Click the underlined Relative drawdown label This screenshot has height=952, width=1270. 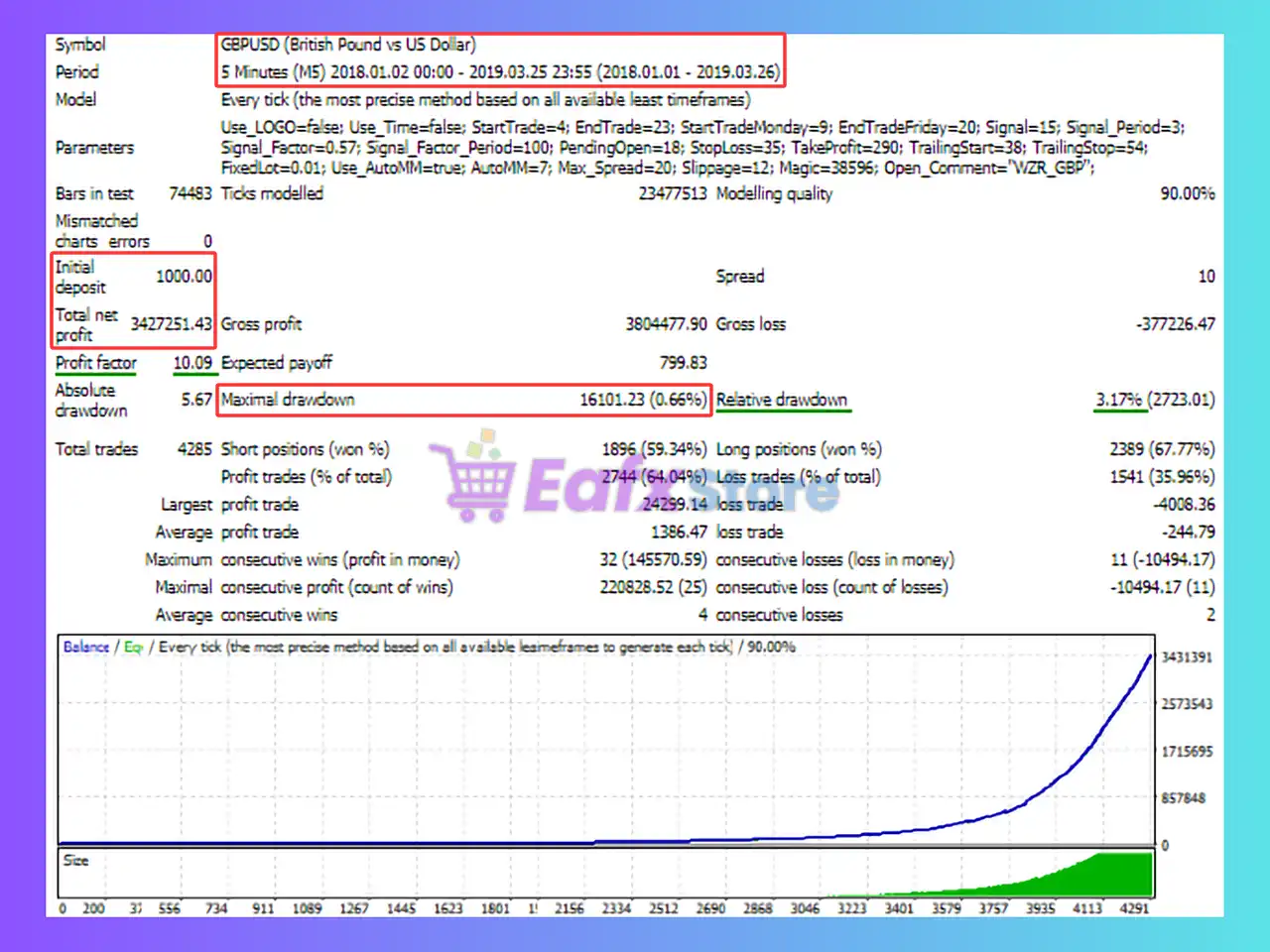coord(782,400)
